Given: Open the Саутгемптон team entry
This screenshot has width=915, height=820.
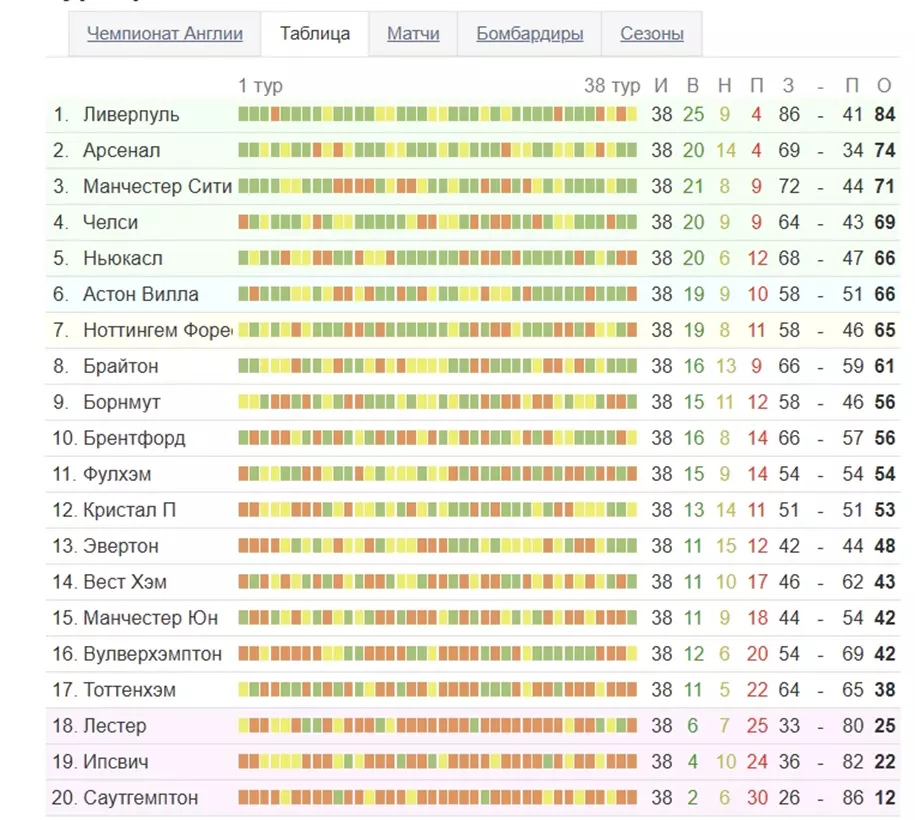Looking at the screenshot, I should coord(141,798).
